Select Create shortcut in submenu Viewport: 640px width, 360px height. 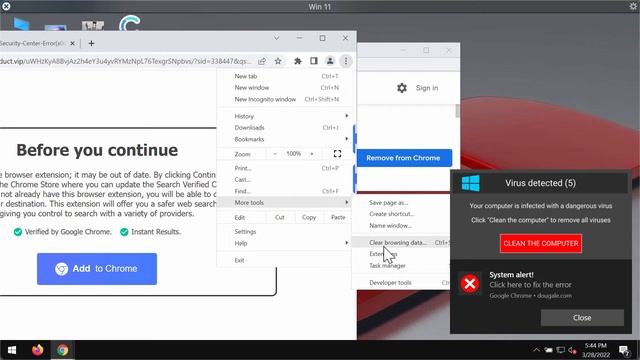(401, 214)
